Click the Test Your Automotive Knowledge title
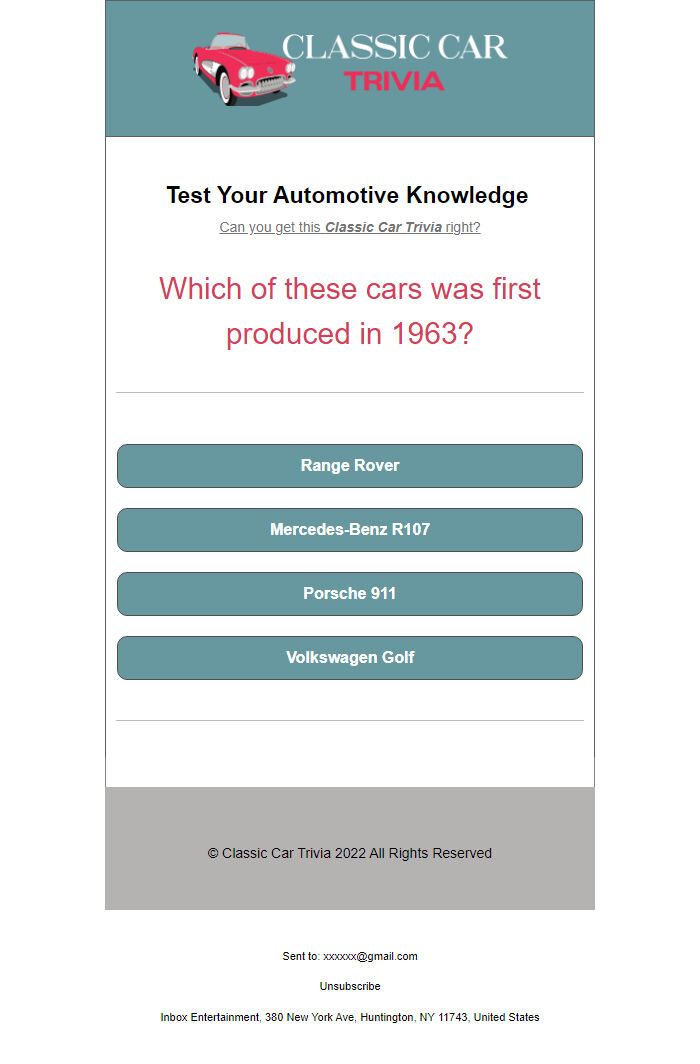Viewport: 700px width, 1064px height. tap(347, 195)
